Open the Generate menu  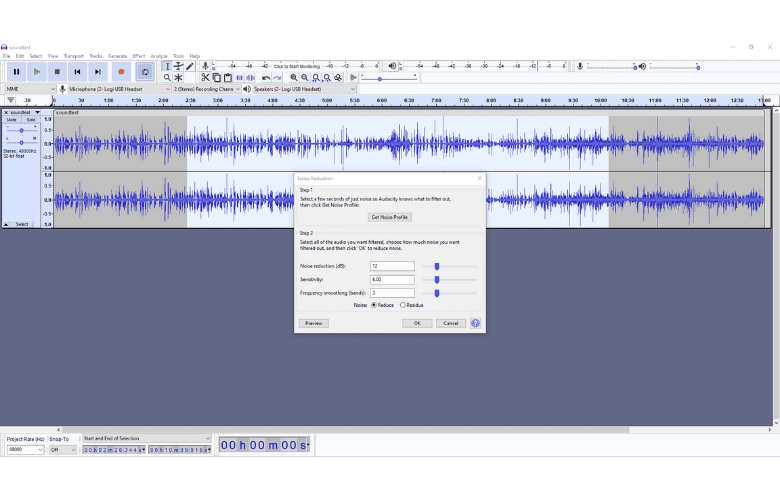[117, 56]
